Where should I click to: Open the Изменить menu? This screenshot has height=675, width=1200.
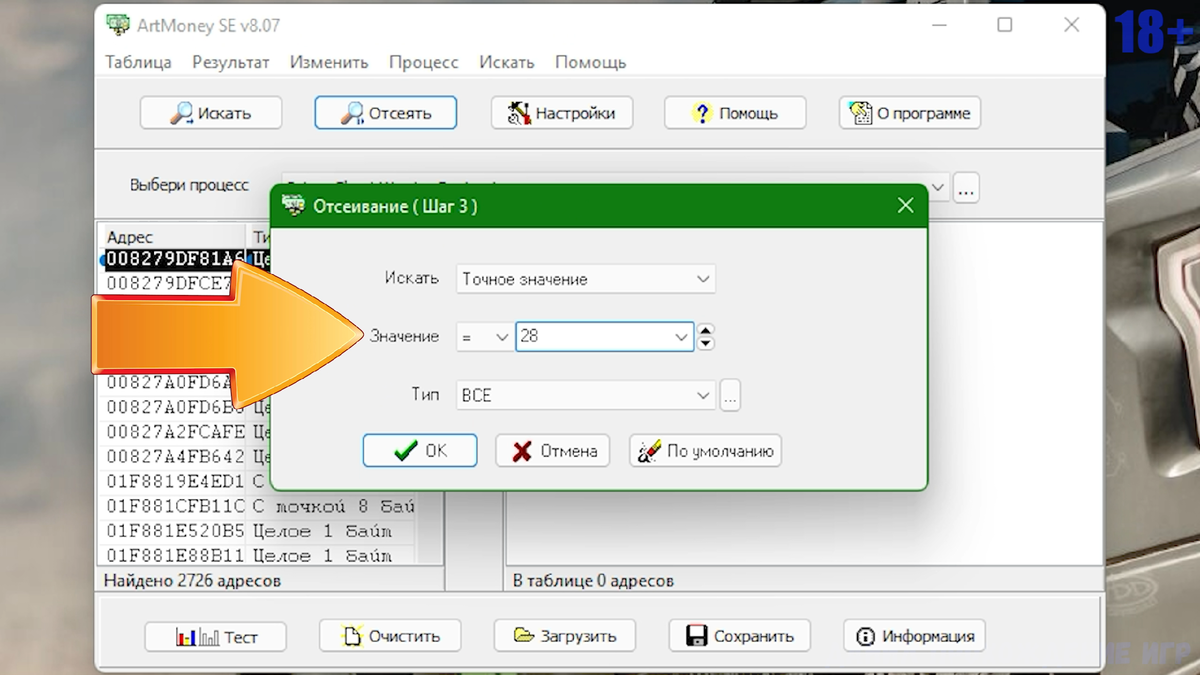click(329, 62)
